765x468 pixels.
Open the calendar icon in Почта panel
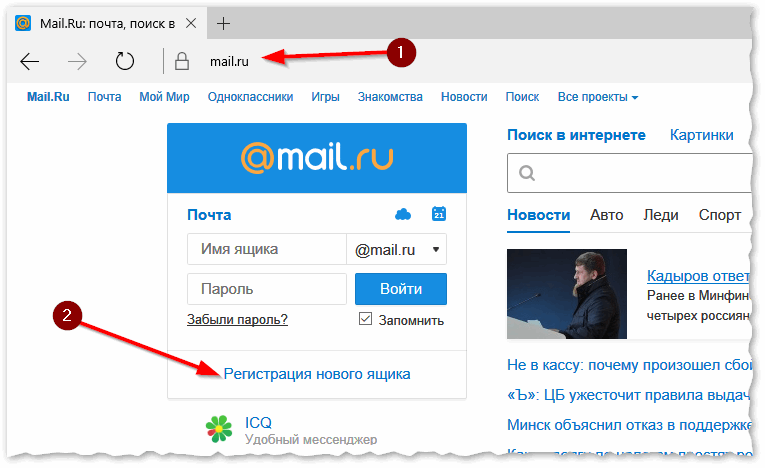tap(439, 214)
